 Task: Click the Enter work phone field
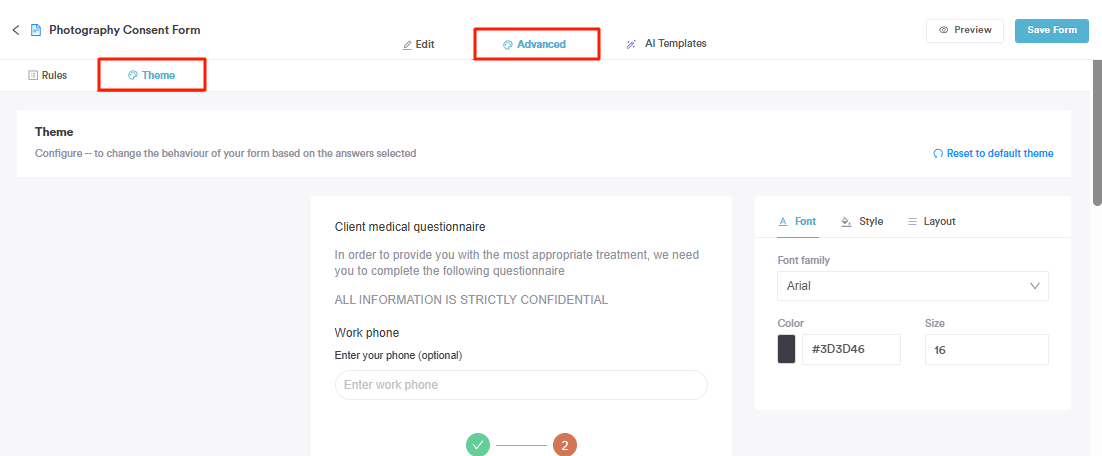521,385
